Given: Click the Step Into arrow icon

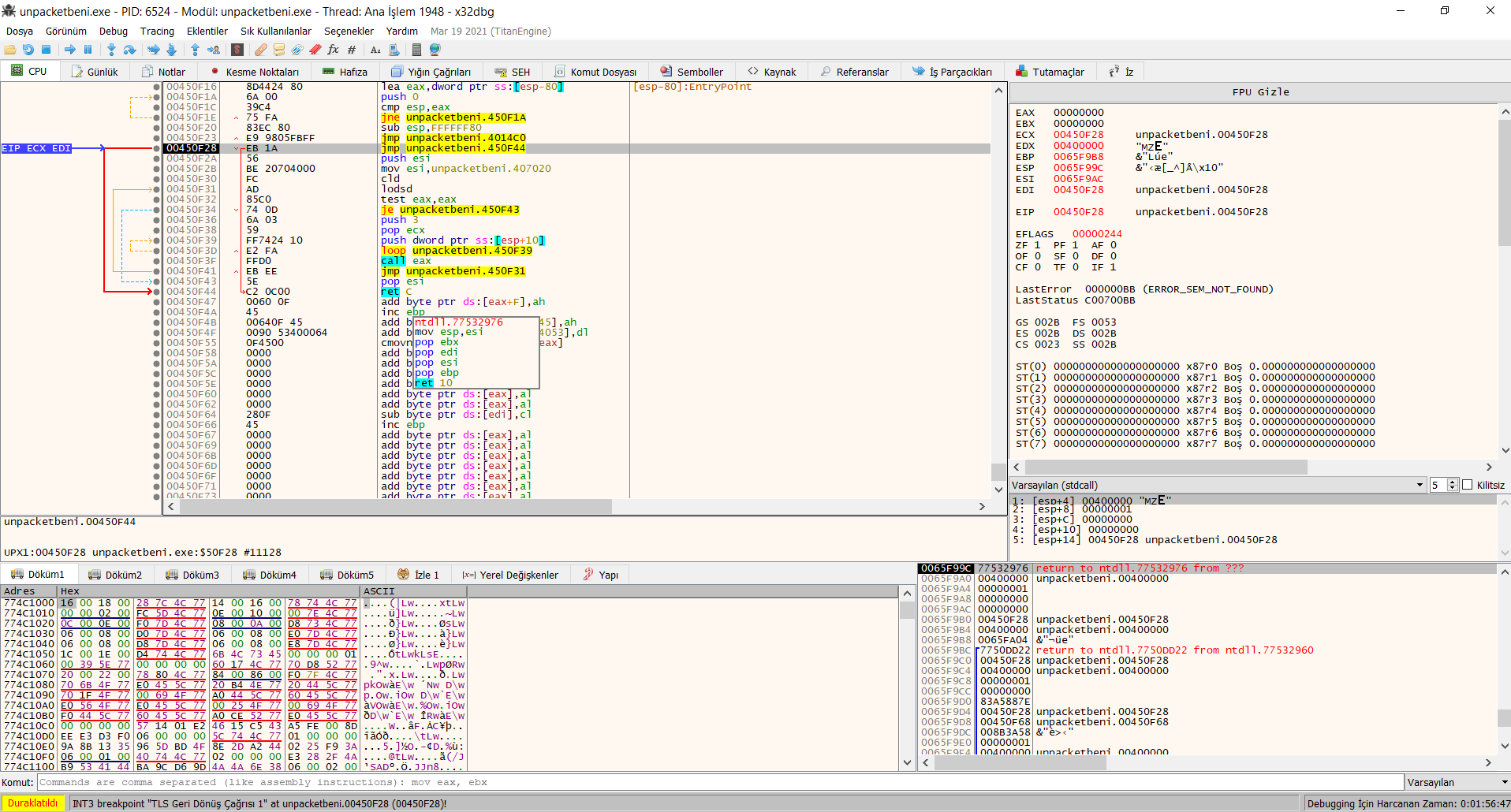Looking at the screenshot, I should (111, 50).
